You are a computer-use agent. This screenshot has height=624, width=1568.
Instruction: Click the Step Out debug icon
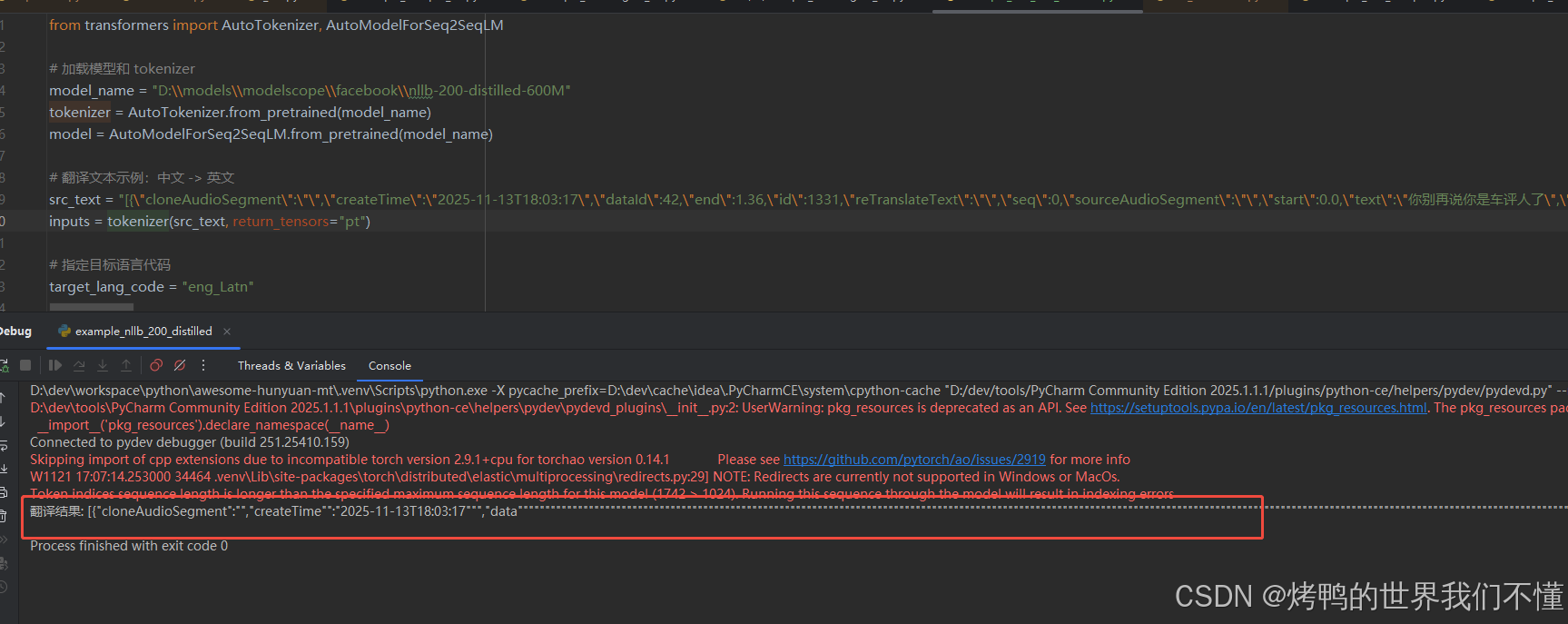click(126, 365)
